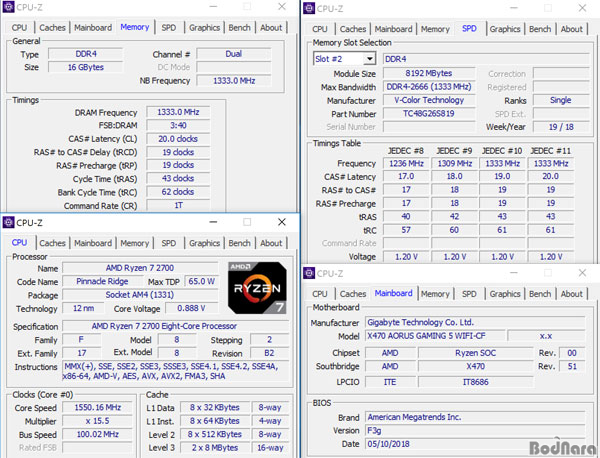Open CPU tab in the Memory window
Image resolution: width=600 pixels, height=458 pixels.
pyautogui.click(x=19, y=28)
